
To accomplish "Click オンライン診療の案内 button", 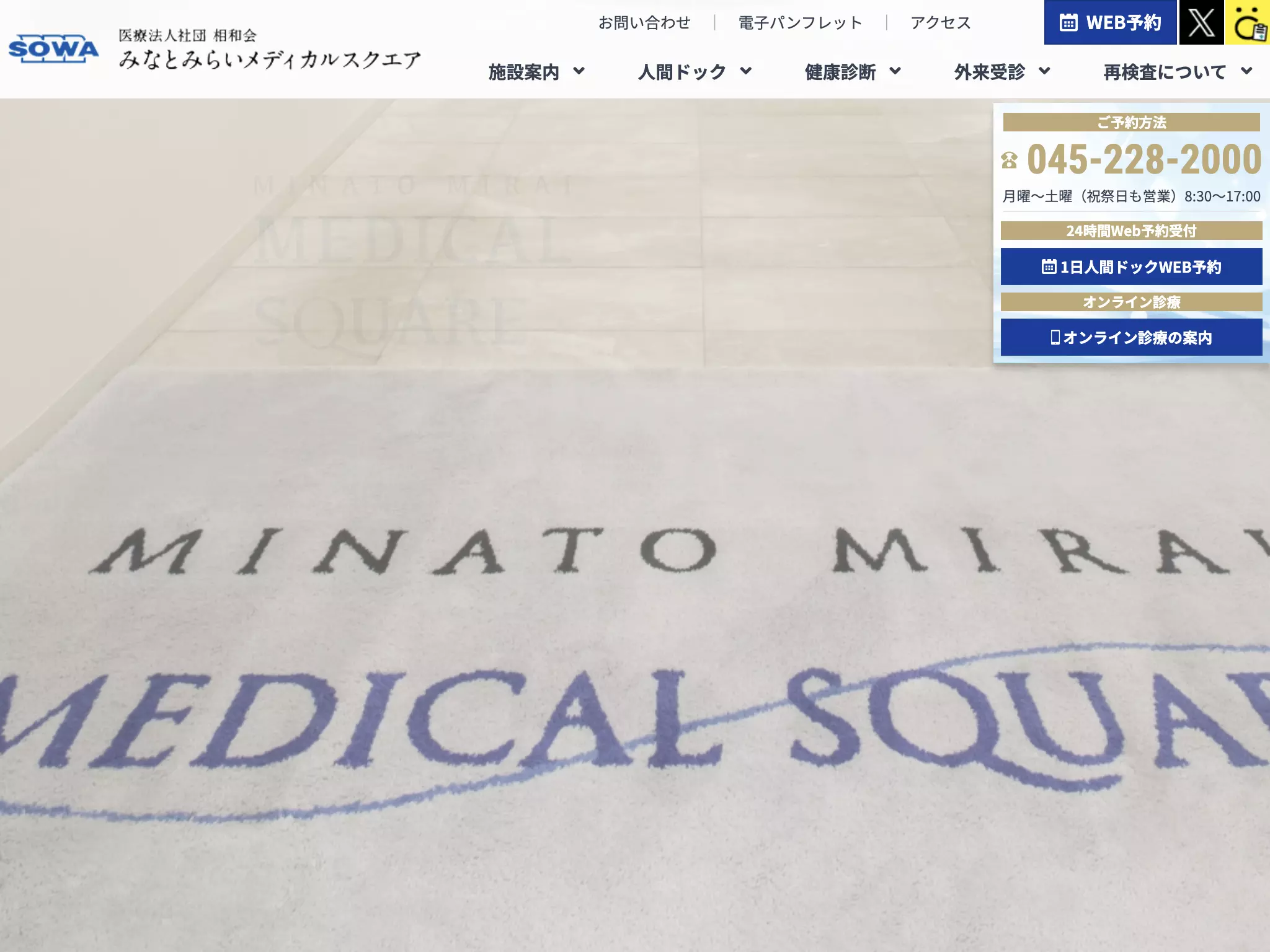I will coord(1131,337).
